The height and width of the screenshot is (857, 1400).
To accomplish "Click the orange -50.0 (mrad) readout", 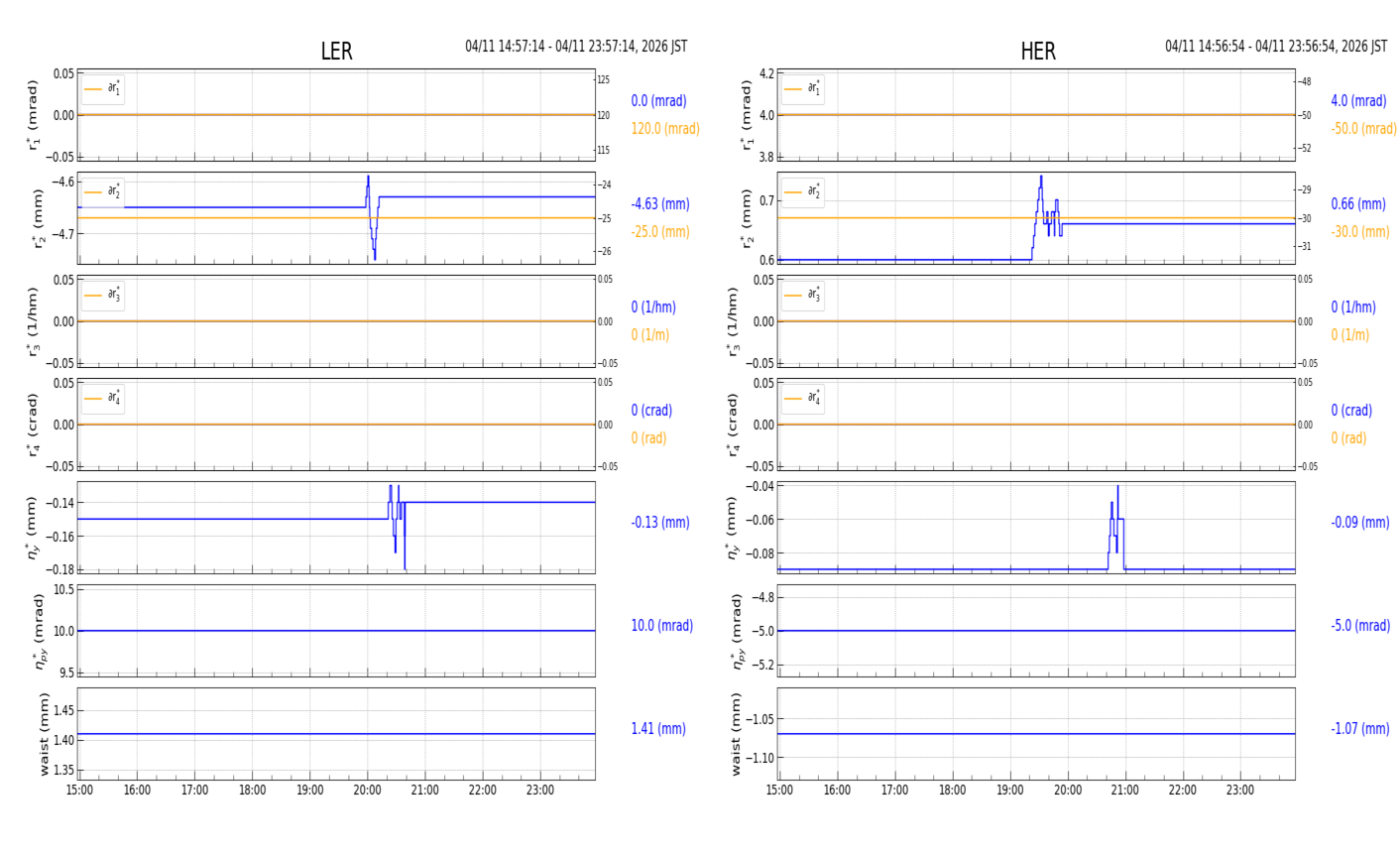I will [1363, 129].
